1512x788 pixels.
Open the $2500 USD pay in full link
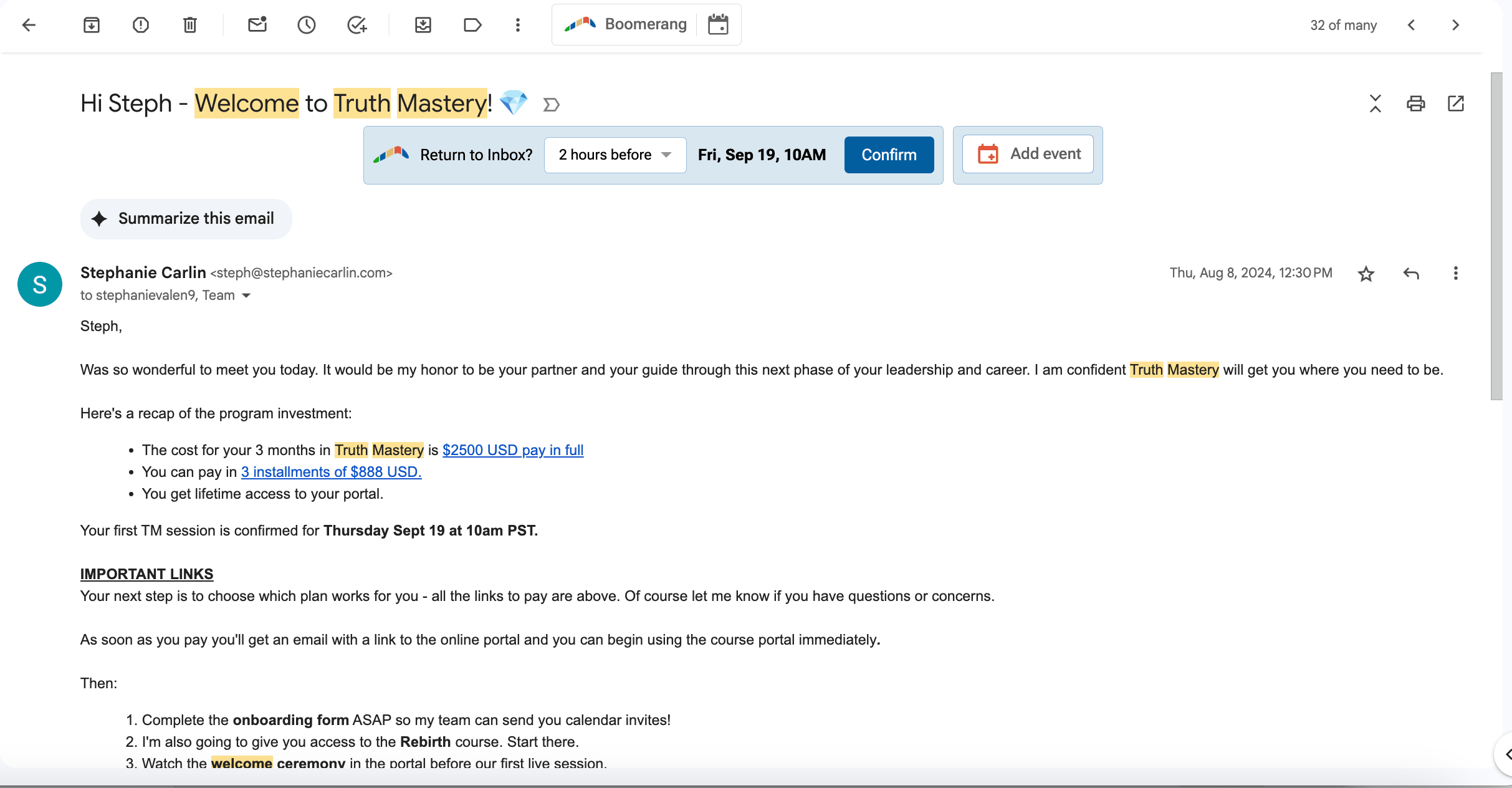[x=513, y=450]
